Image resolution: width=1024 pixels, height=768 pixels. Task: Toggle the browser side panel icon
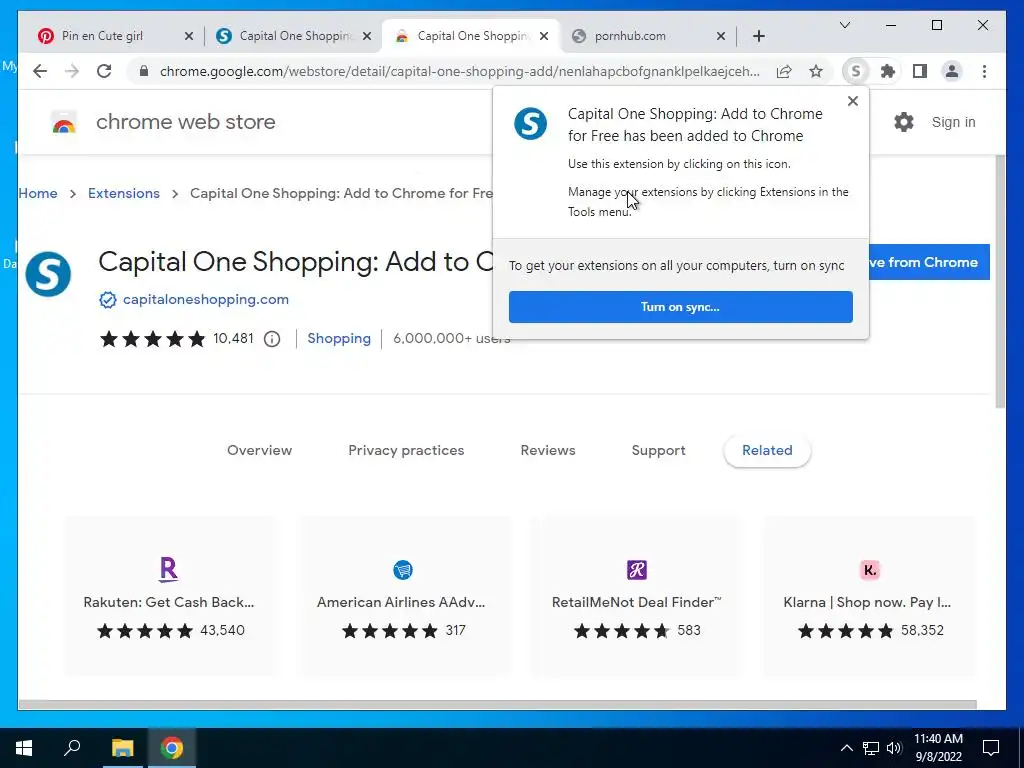(920, 71)
